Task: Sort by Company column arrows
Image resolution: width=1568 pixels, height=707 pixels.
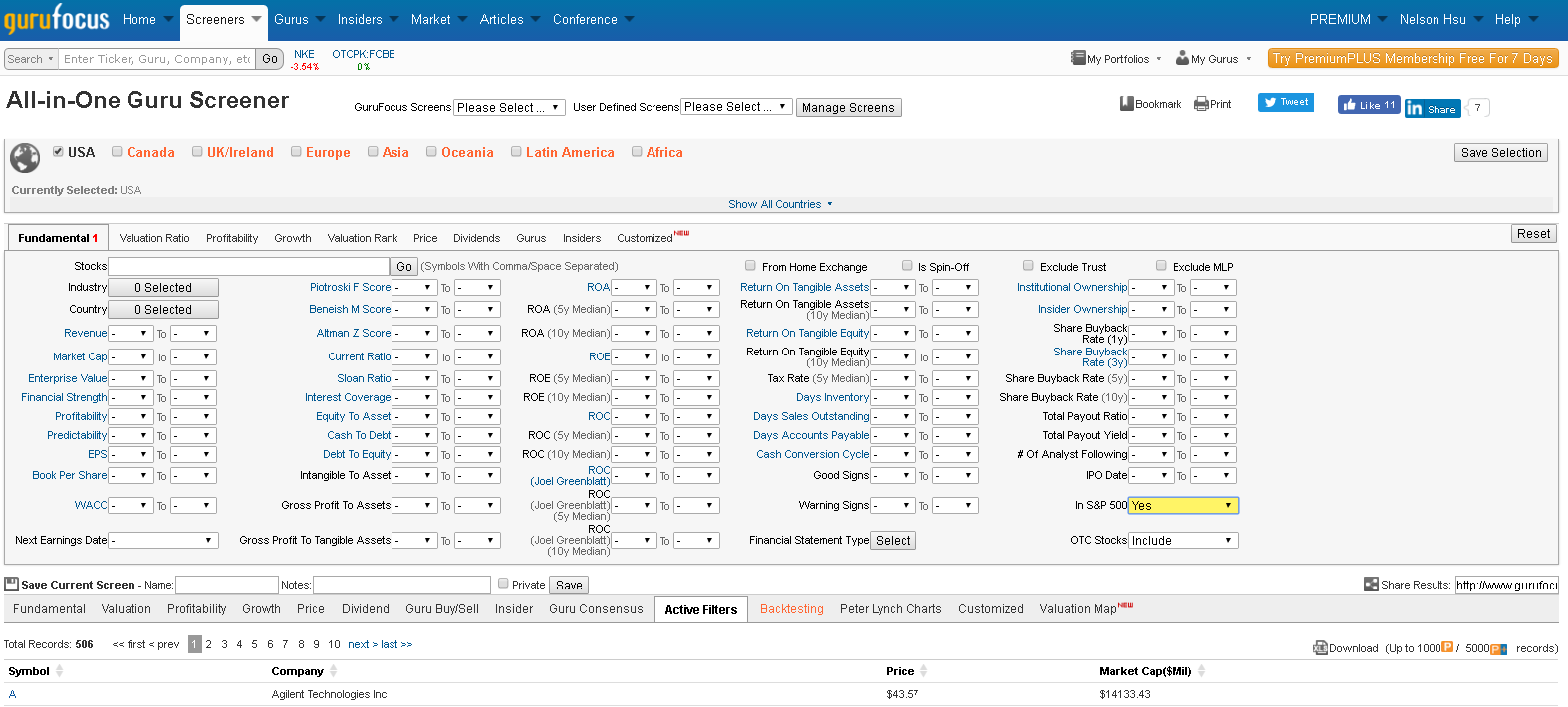Action: (x=334, y=671)
